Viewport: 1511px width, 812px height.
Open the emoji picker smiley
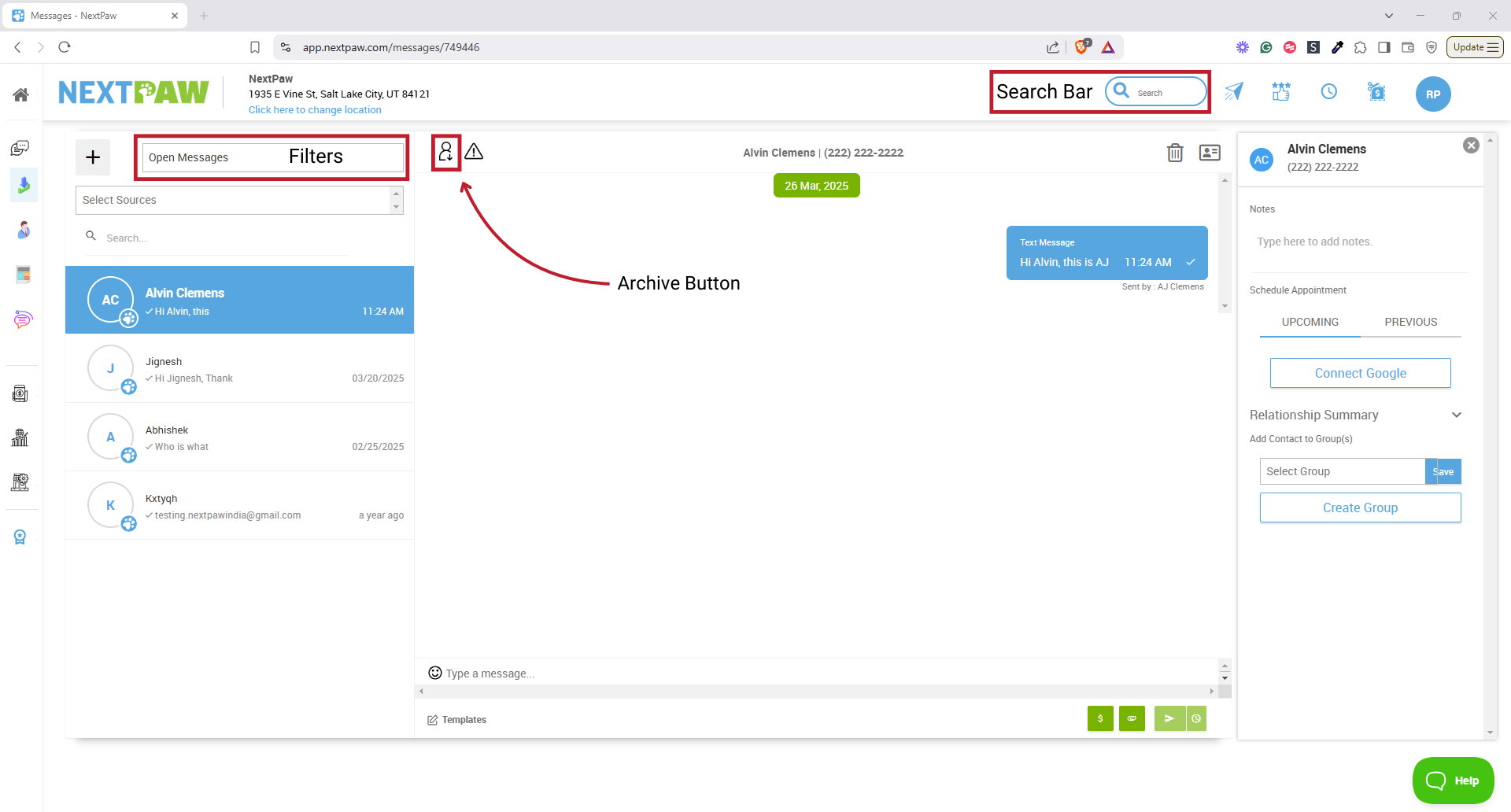(435, 673)
